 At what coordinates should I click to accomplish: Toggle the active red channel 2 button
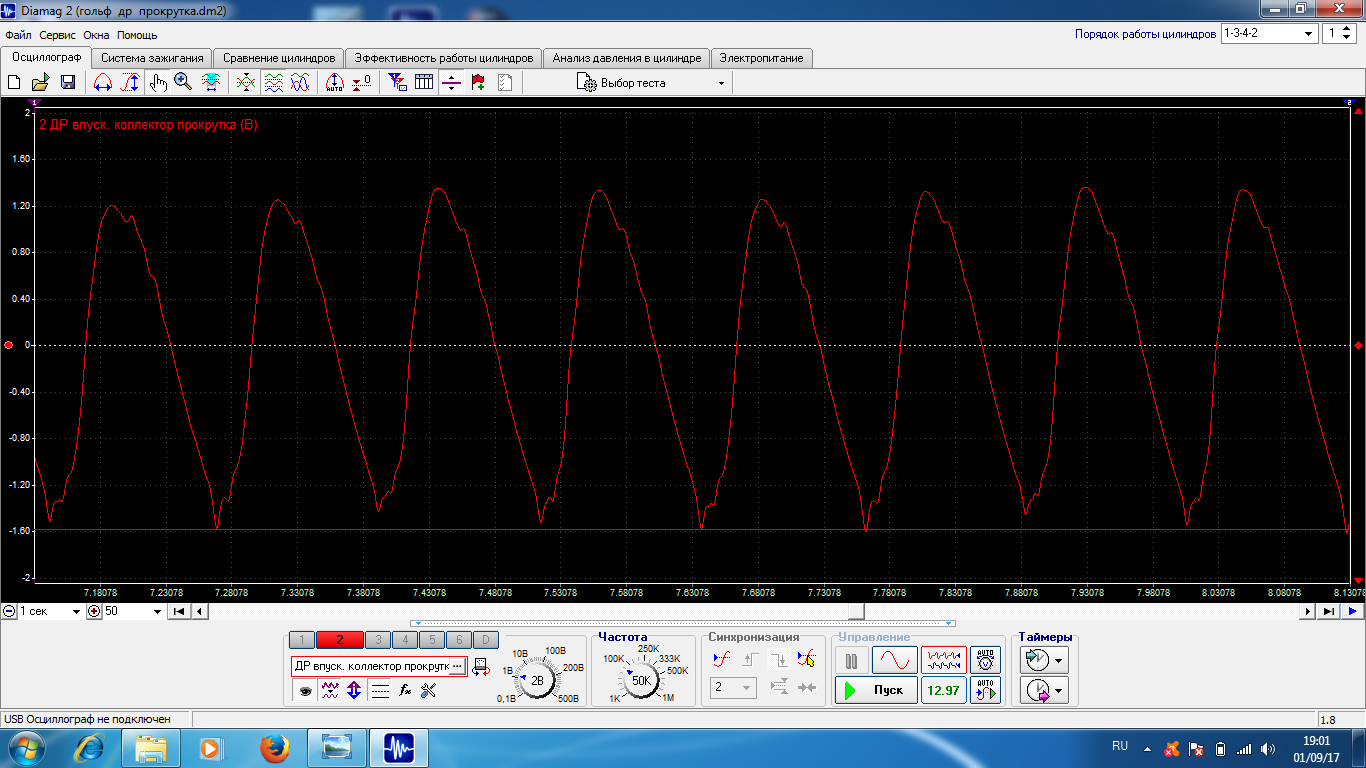(x=339, y=640)
